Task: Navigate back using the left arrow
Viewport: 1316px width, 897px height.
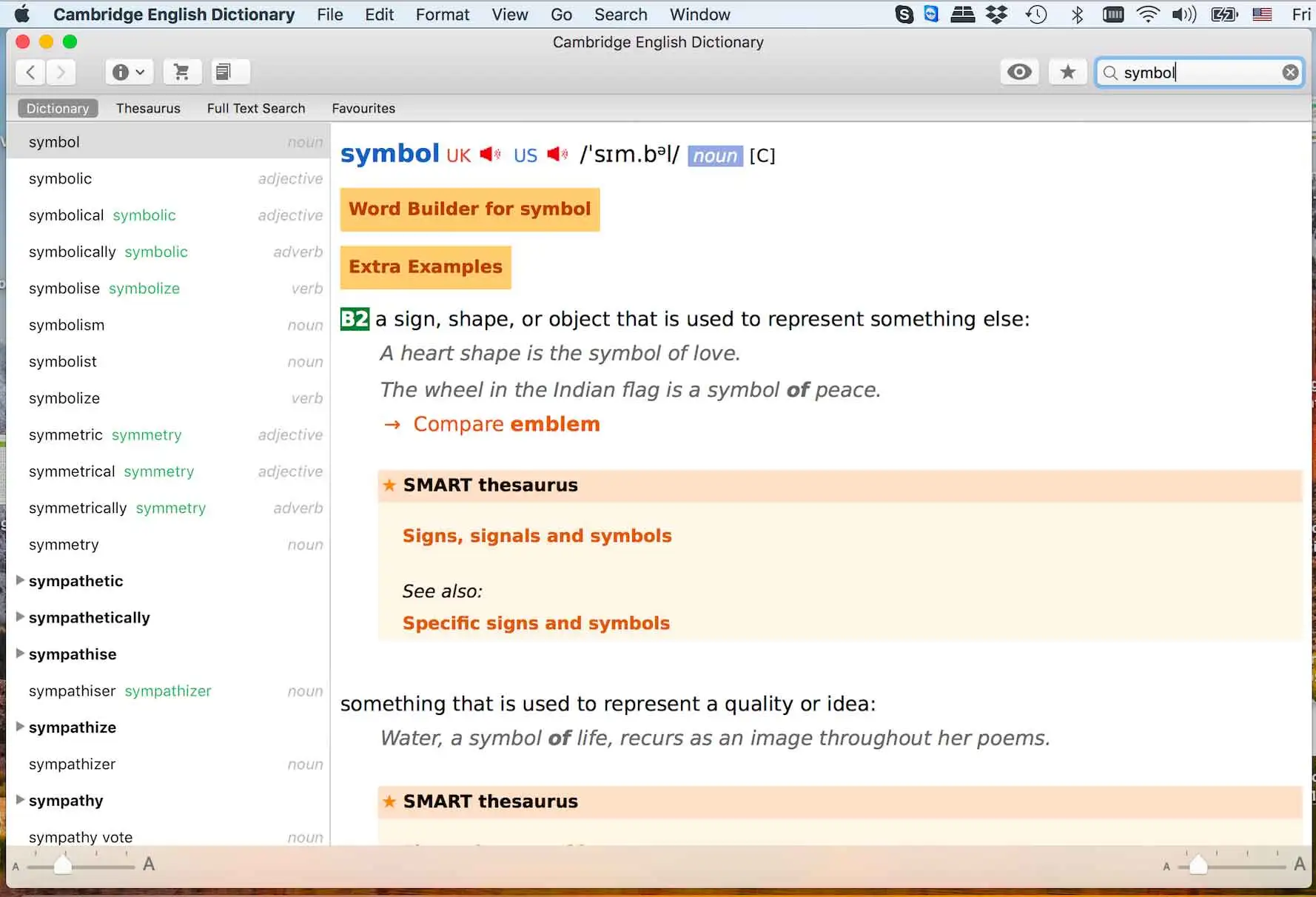Action: 30,72
